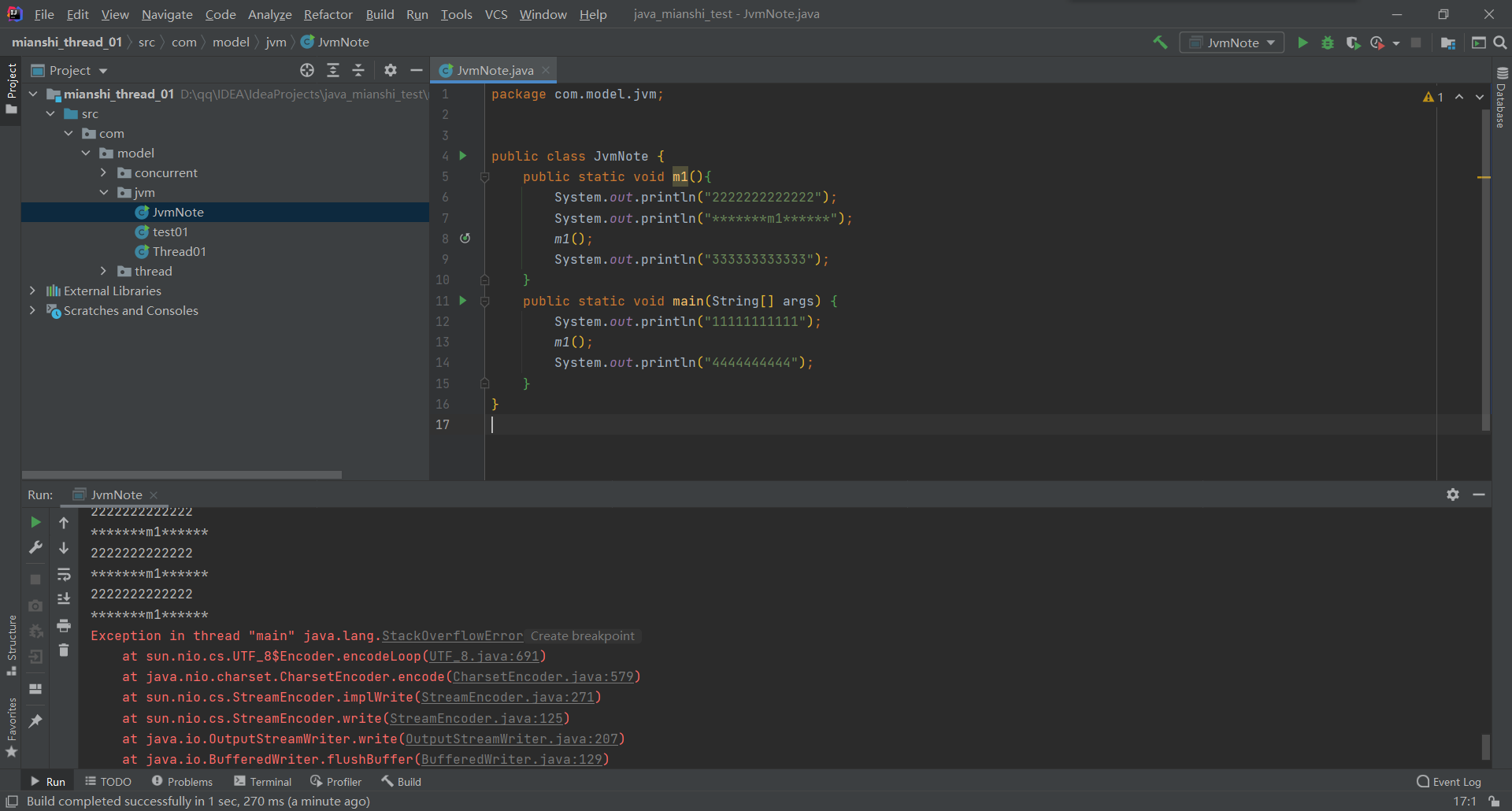Click the Build Project hammer icon
The height and width of the screenshot is (811, 1512).
(1160, 43)
